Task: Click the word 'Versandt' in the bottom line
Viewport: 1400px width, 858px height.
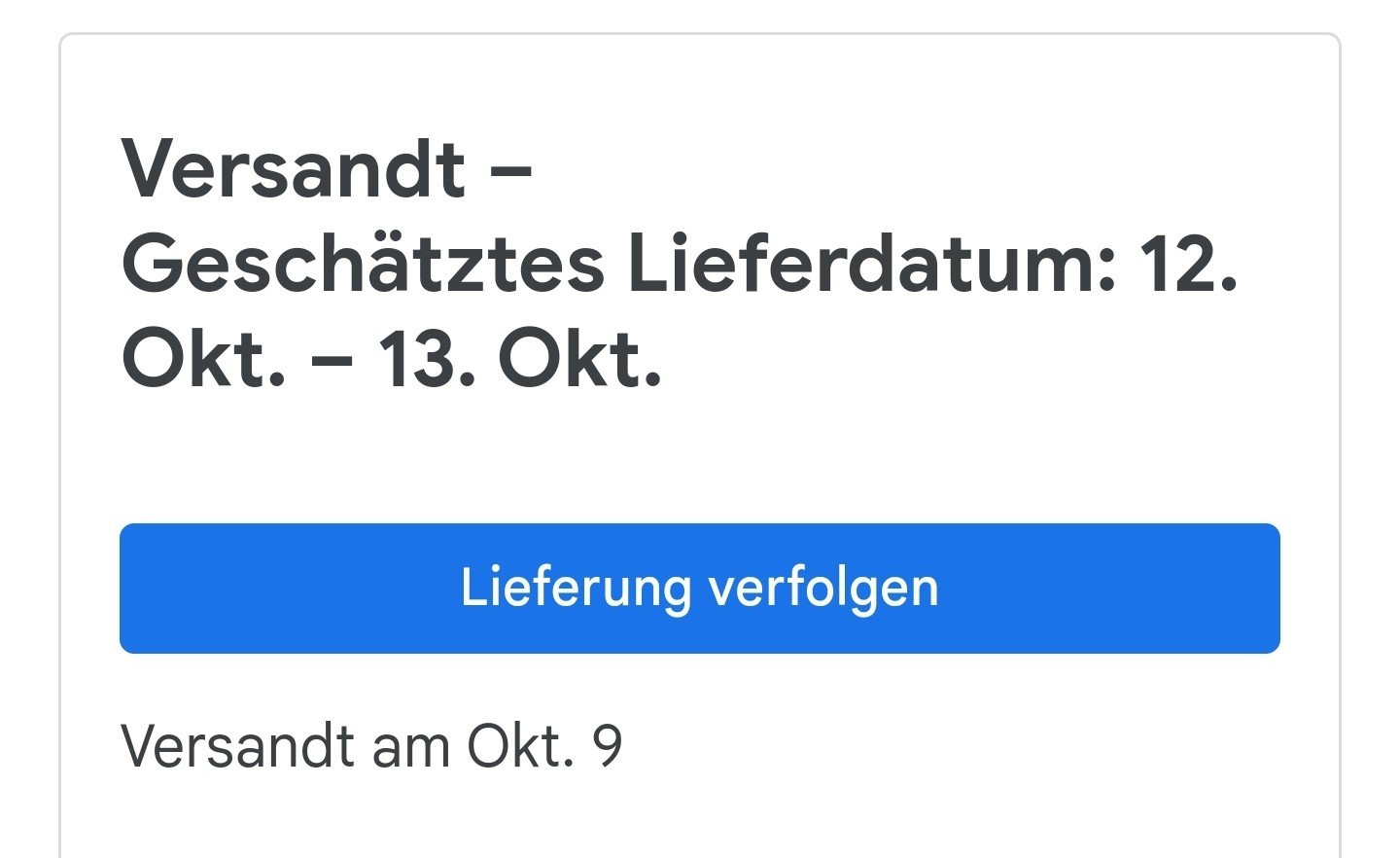Action: click(x=237, y=746)
